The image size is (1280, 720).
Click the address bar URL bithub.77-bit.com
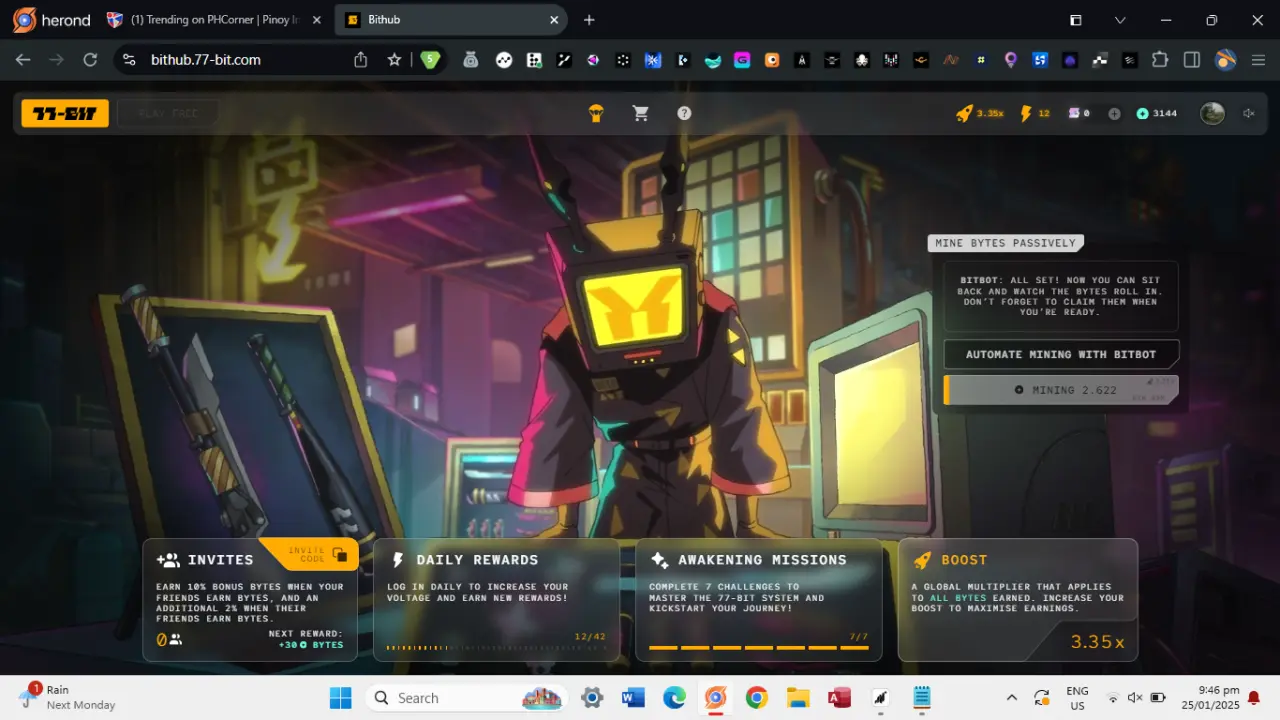206,60
